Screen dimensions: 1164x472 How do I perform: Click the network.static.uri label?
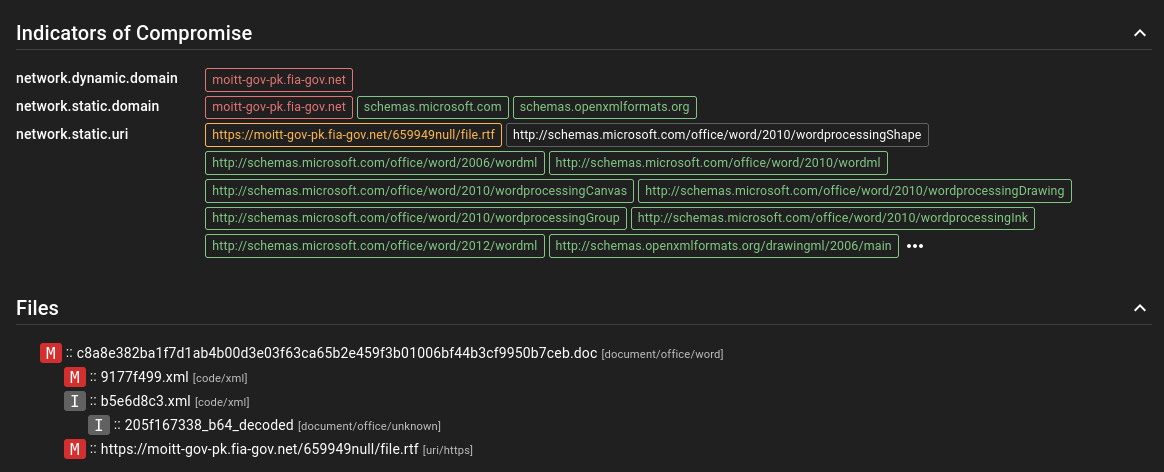click(72, 134)
